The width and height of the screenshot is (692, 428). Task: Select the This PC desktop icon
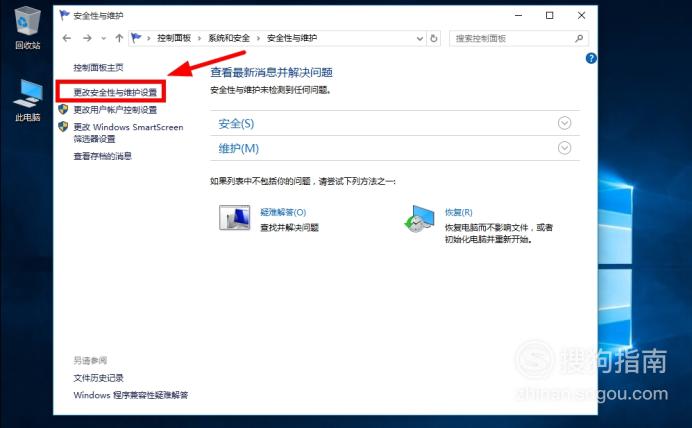pos(28,100)
